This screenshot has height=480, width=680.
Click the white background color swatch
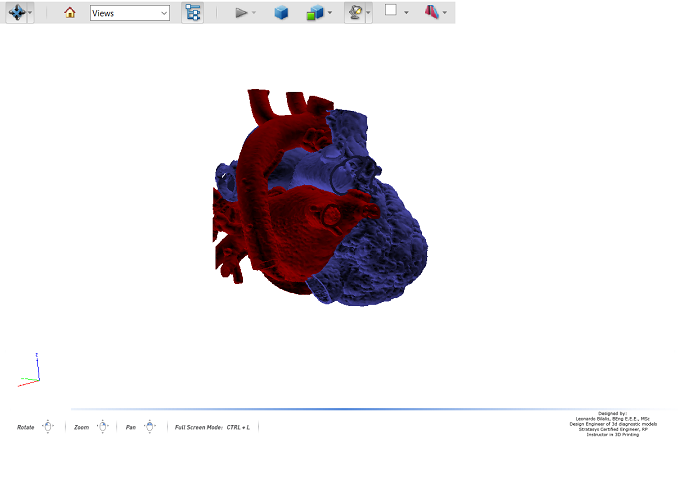click(x=391, y=10)
